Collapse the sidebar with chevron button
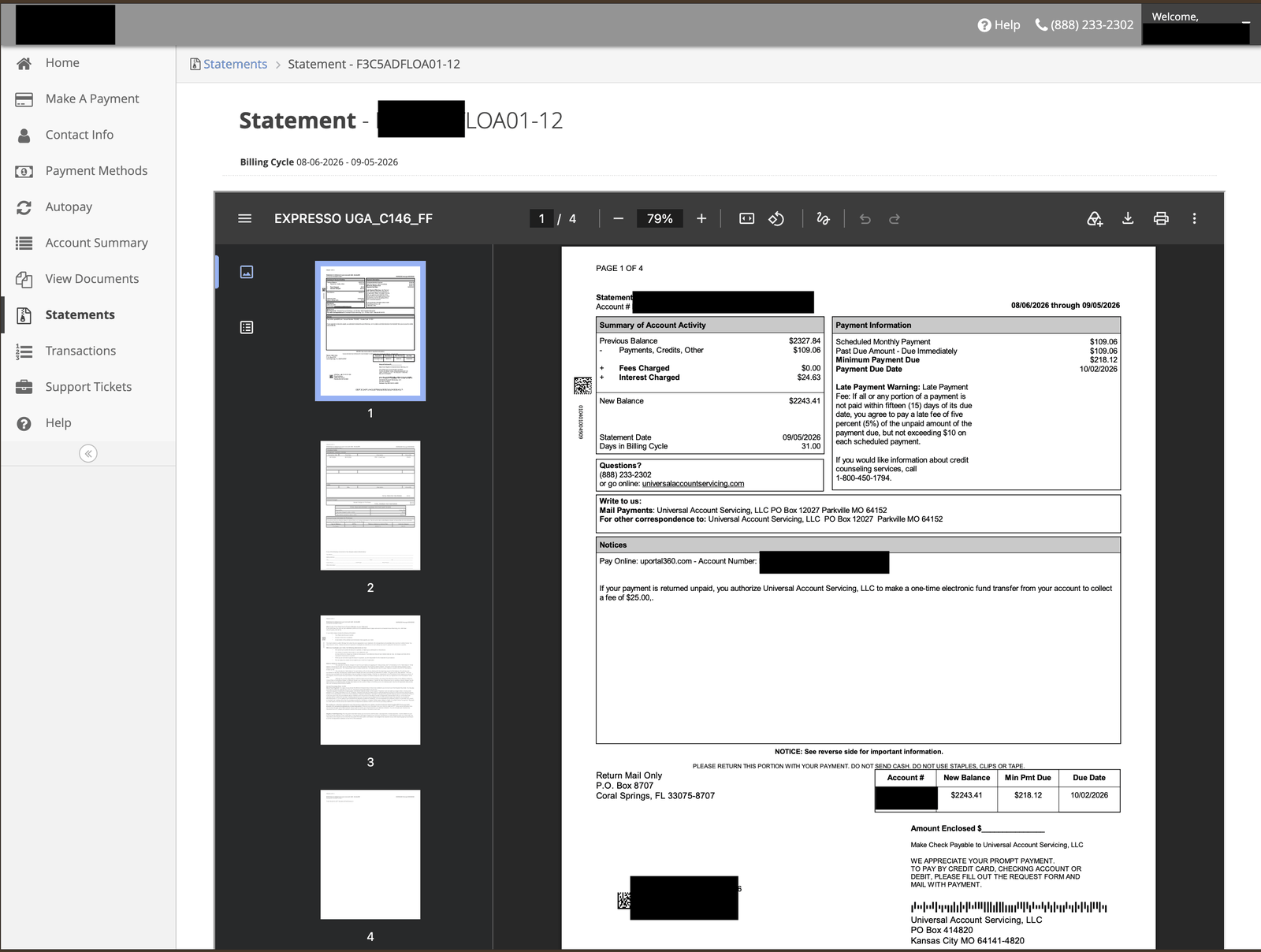 coord(88,453)
